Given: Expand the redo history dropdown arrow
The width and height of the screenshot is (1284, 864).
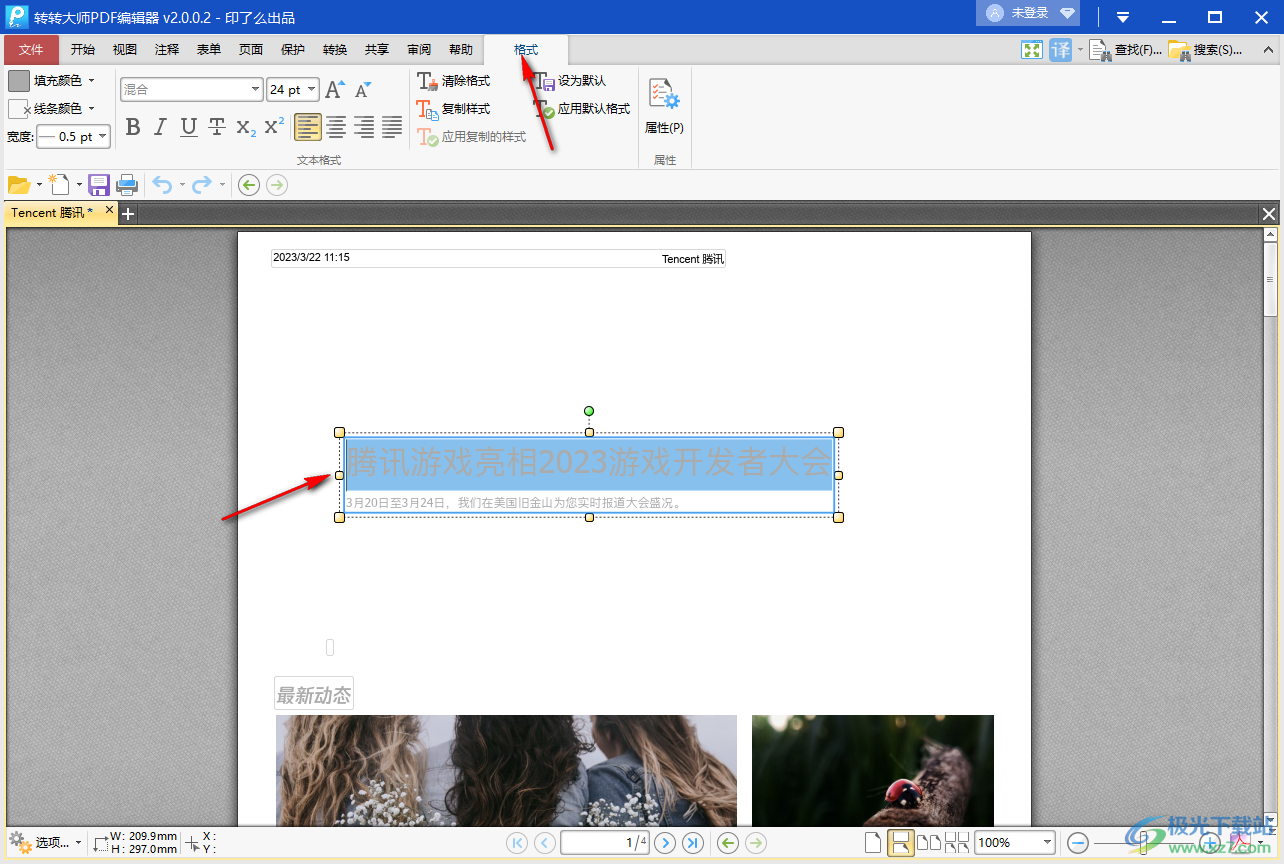Looking at the screenshot, I should tap(221, 184).
